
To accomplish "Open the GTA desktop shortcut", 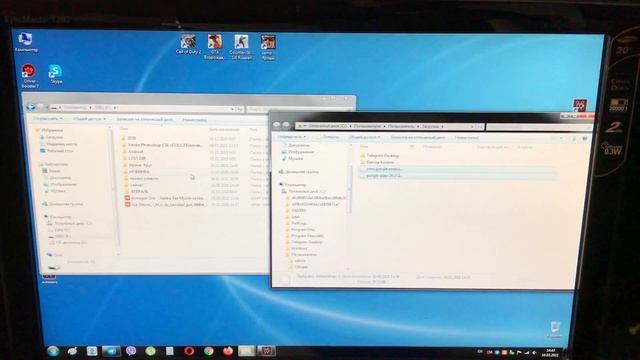I will point(215,47).
